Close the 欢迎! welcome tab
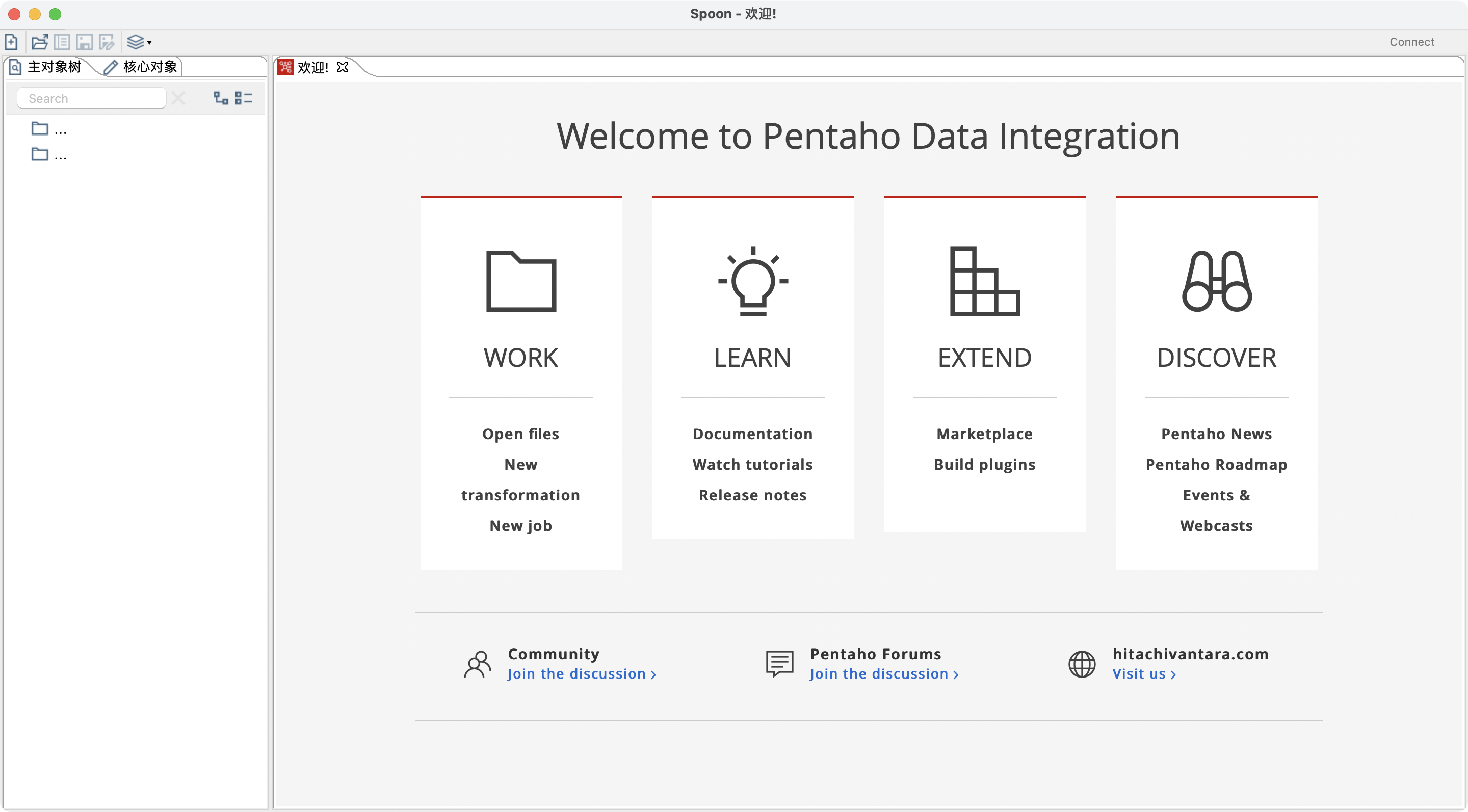This screenshot has height=812, width=1468. [x=343, y=67]
